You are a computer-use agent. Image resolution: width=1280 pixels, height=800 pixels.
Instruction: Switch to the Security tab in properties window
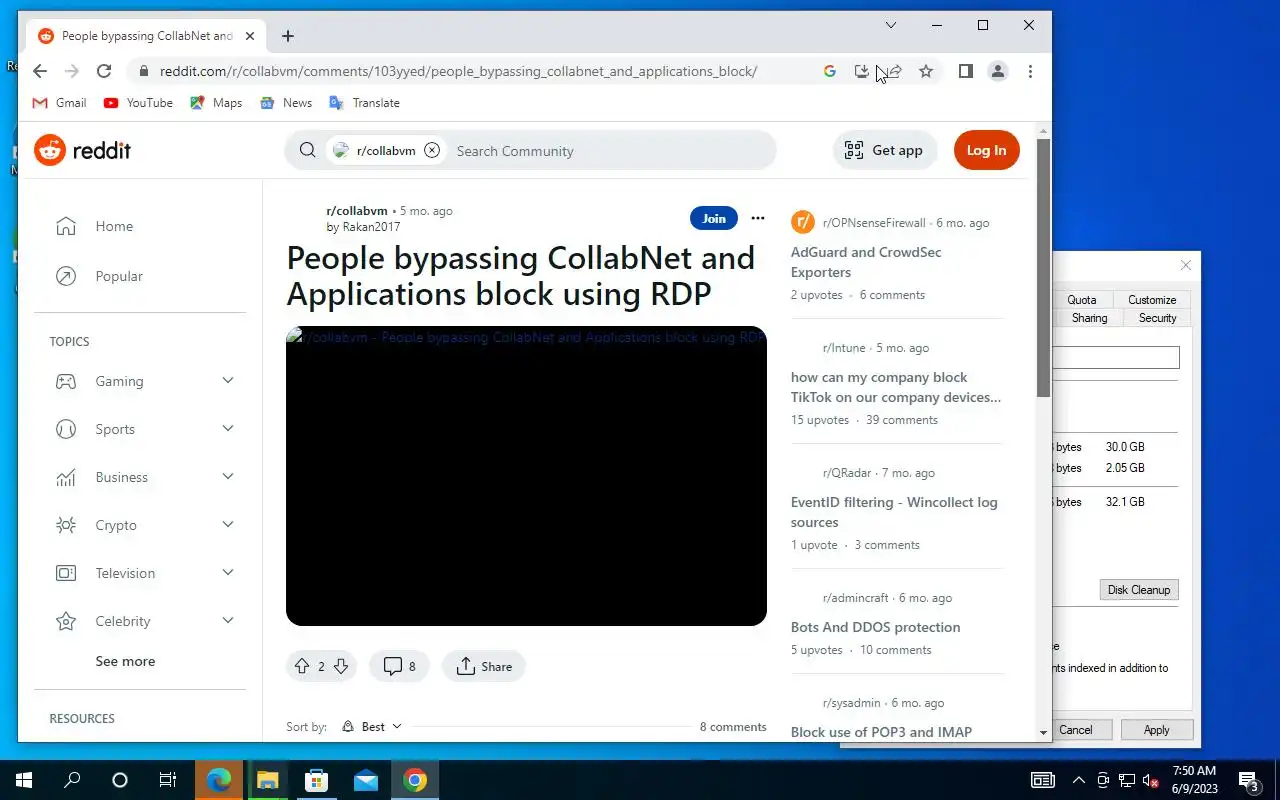[x=1157, y=318]
